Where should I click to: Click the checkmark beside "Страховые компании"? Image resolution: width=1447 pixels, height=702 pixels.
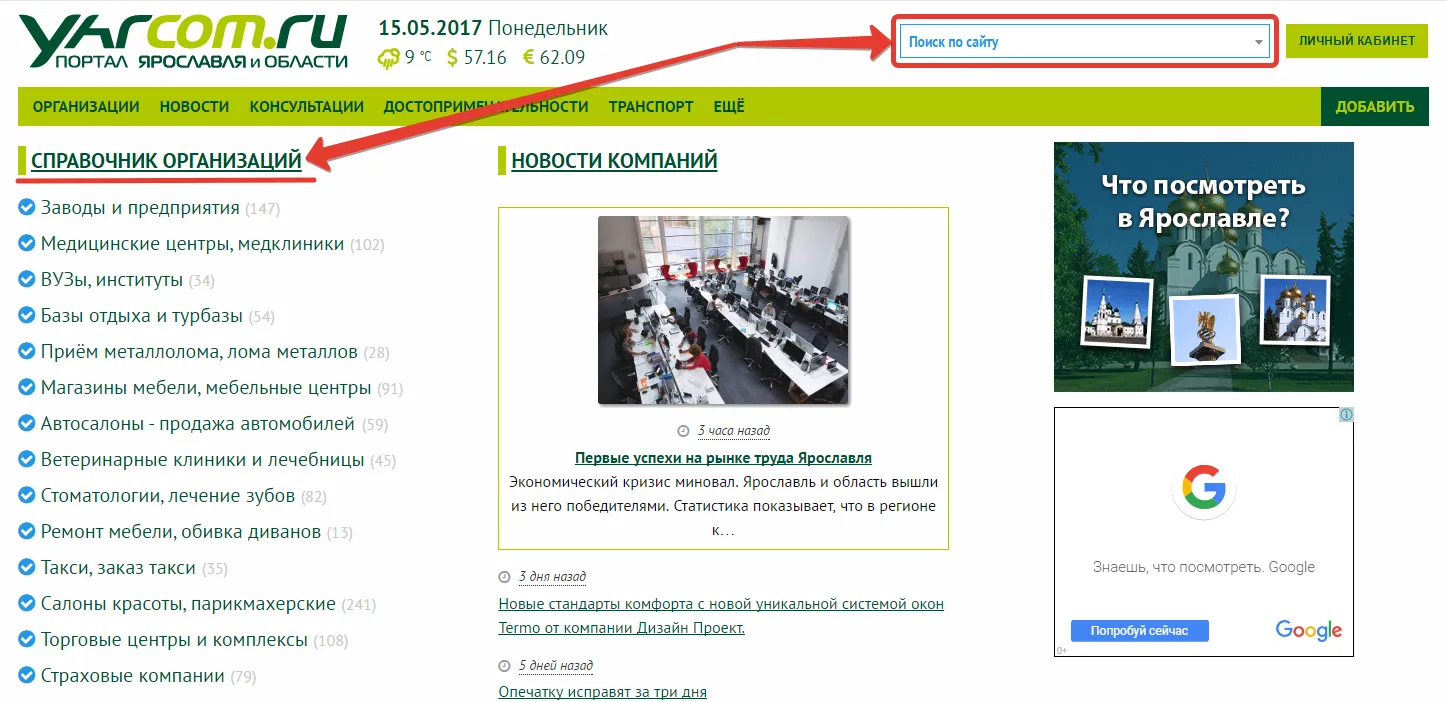27,676
